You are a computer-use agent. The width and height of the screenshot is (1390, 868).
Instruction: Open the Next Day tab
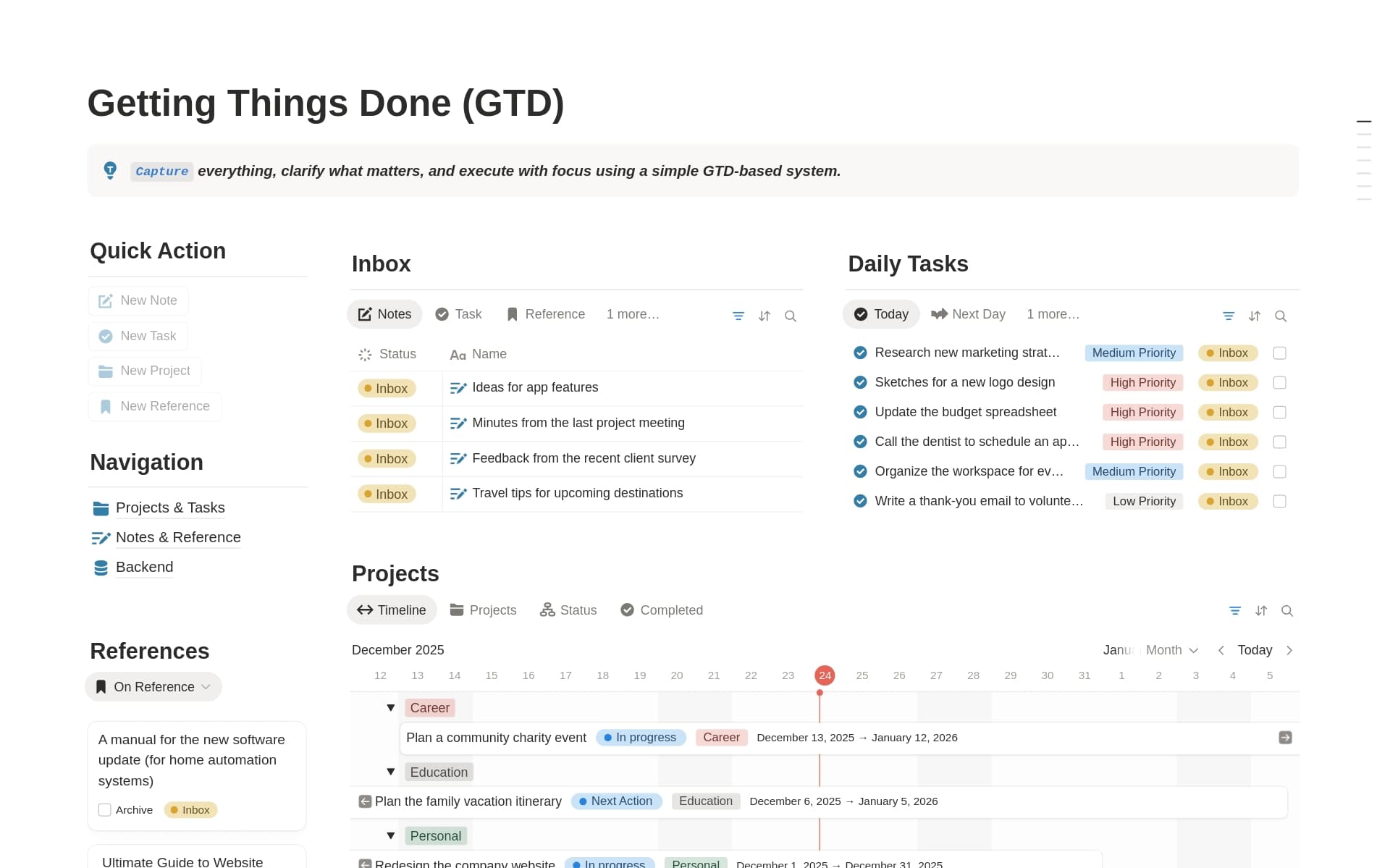[968, 314]
